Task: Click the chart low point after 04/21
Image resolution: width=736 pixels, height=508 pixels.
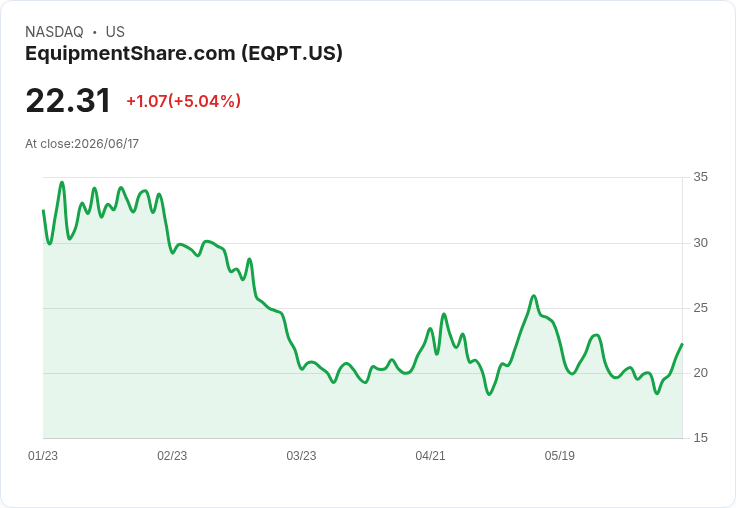Action: [x=489, y=394]
